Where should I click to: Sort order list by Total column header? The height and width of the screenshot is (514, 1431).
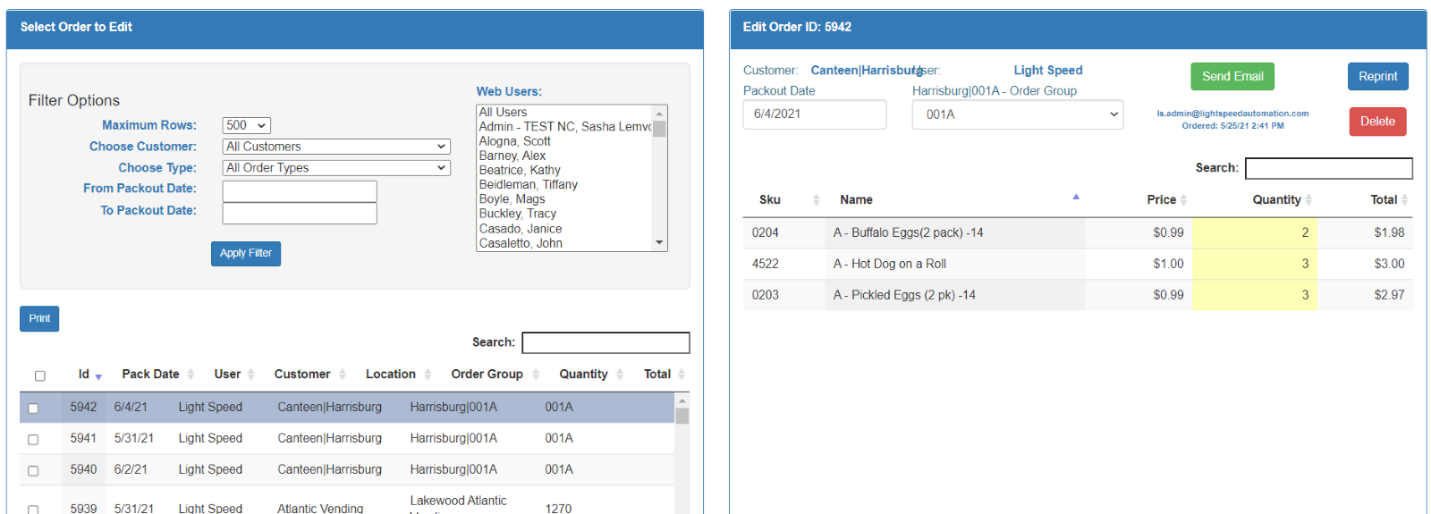665,374
